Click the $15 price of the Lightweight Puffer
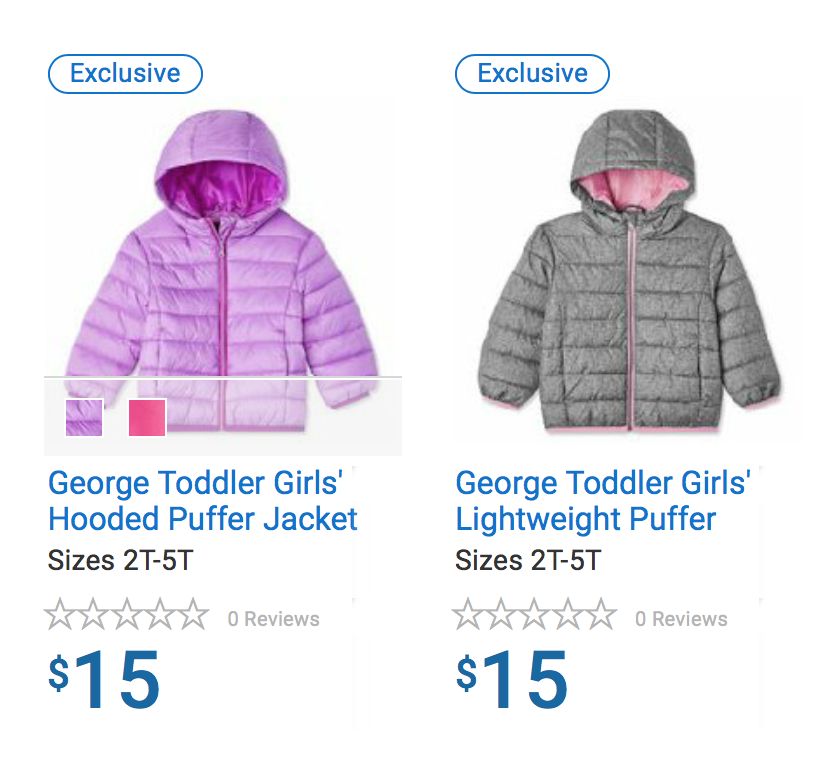This screenshot has width=826, height=784. 512,680
